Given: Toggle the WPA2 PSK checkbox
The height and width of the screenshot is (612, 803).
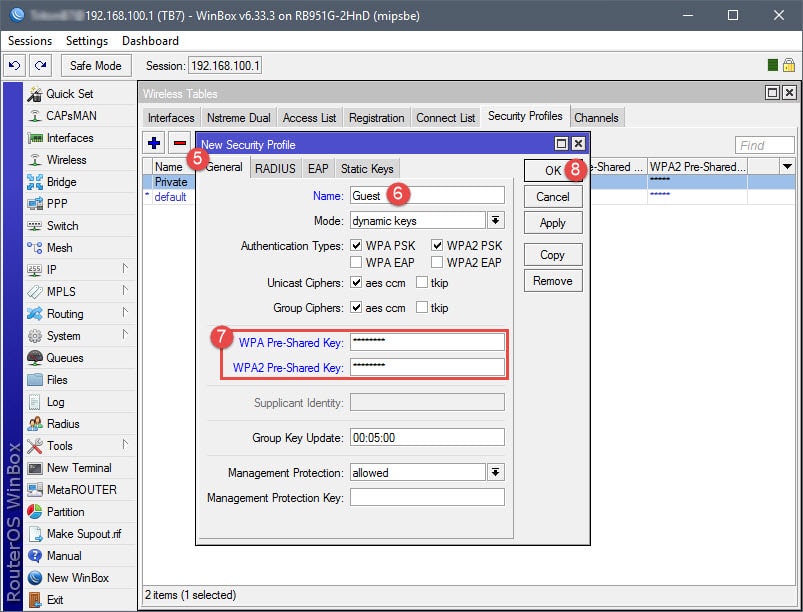Looking at the screenshot, I should coord(437,246).
